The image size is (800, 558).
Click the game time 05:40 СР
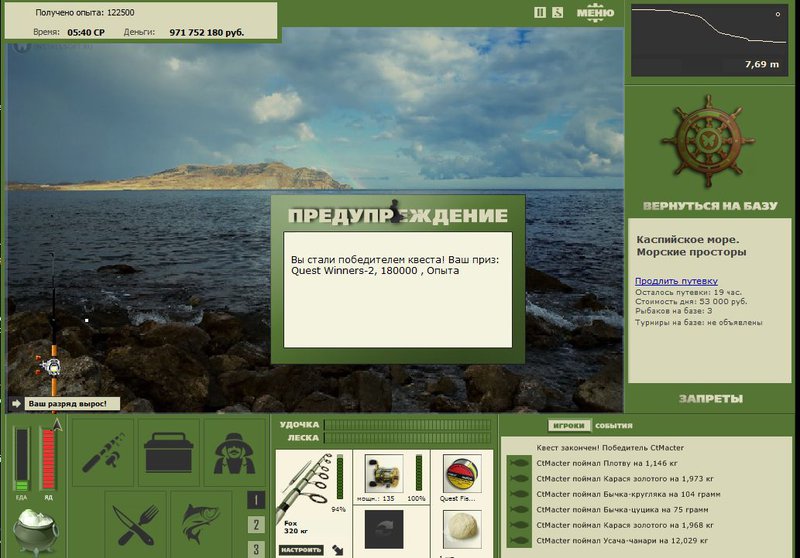86,33
